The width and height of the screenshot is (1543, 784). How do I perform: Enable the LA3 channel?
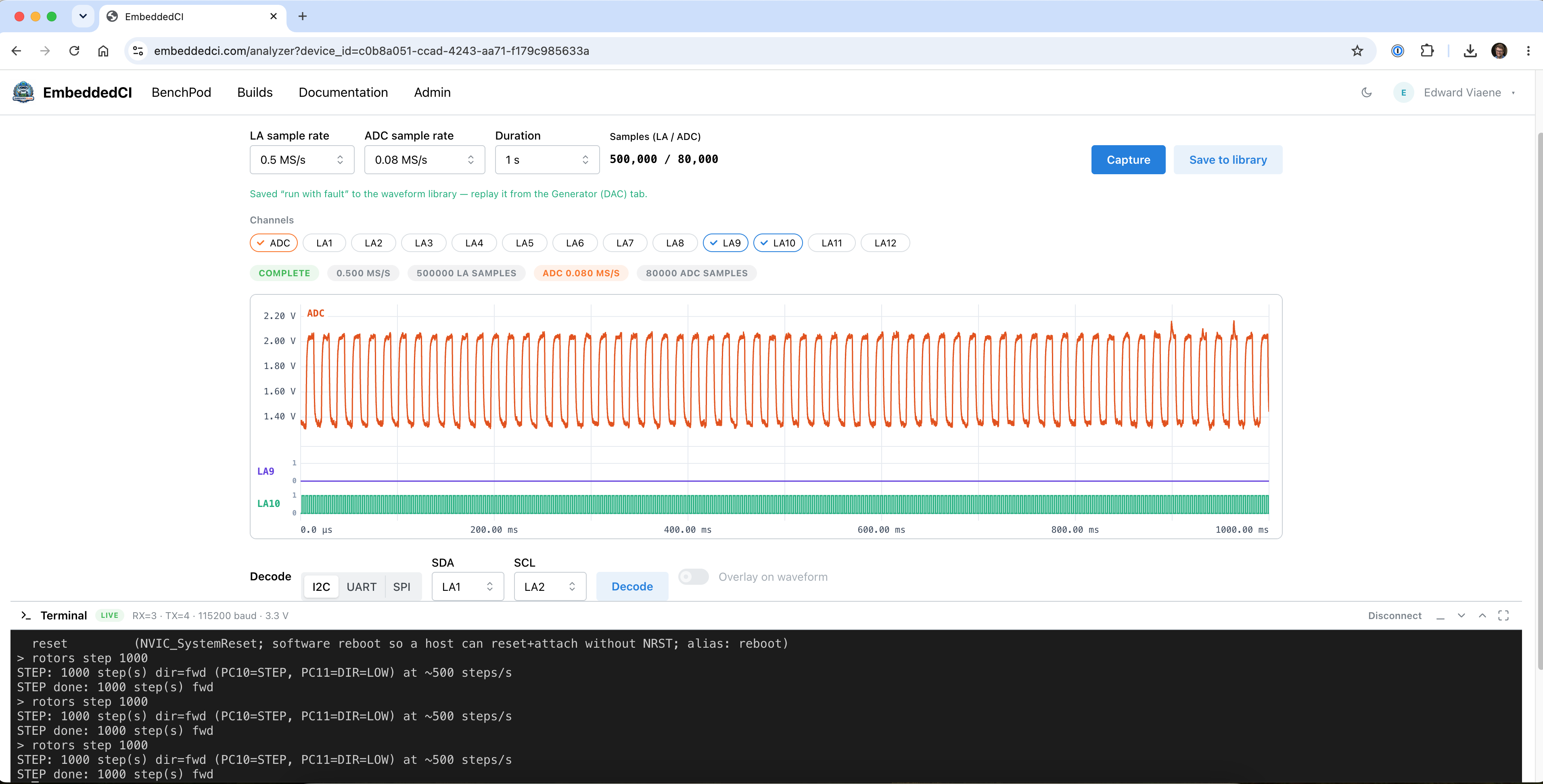424,243
